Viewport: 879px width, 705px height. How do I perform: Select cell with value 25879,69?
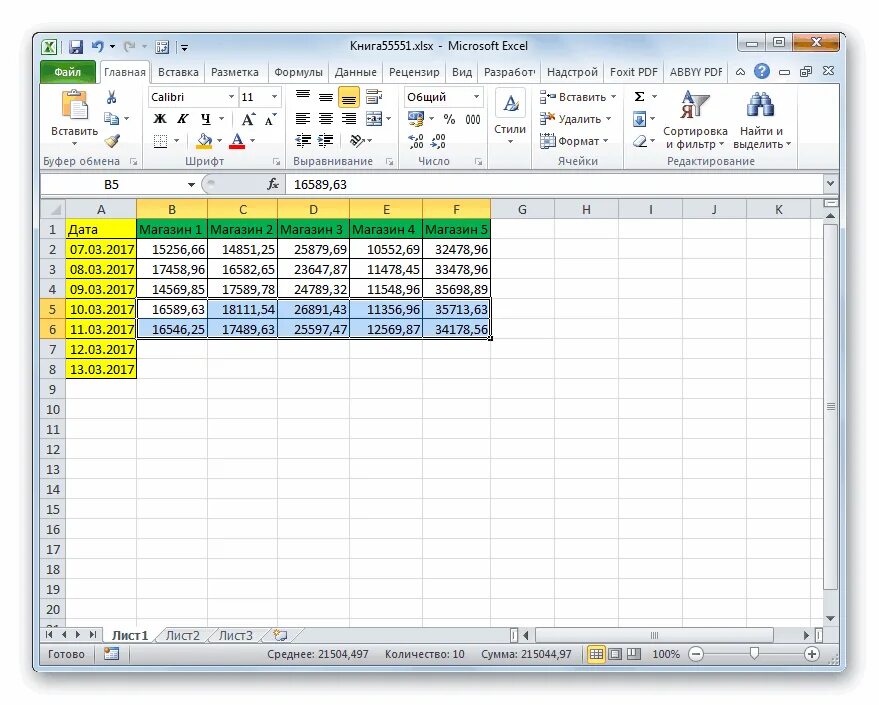[313, 249]
